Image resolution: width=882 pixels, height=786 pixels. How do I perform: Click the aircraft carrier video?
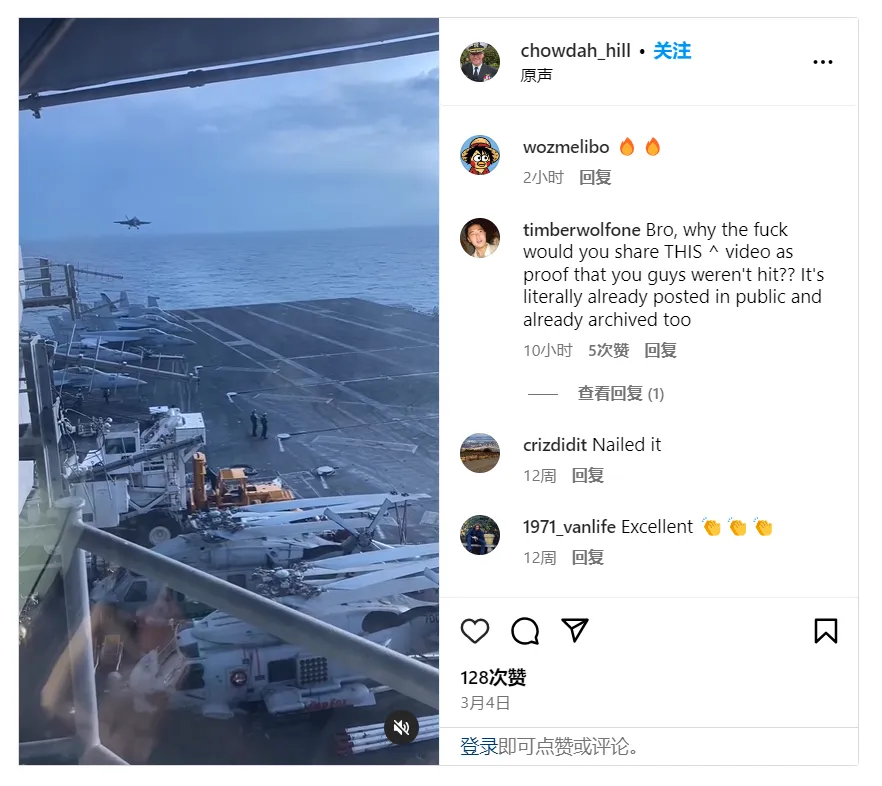(229, 391)
